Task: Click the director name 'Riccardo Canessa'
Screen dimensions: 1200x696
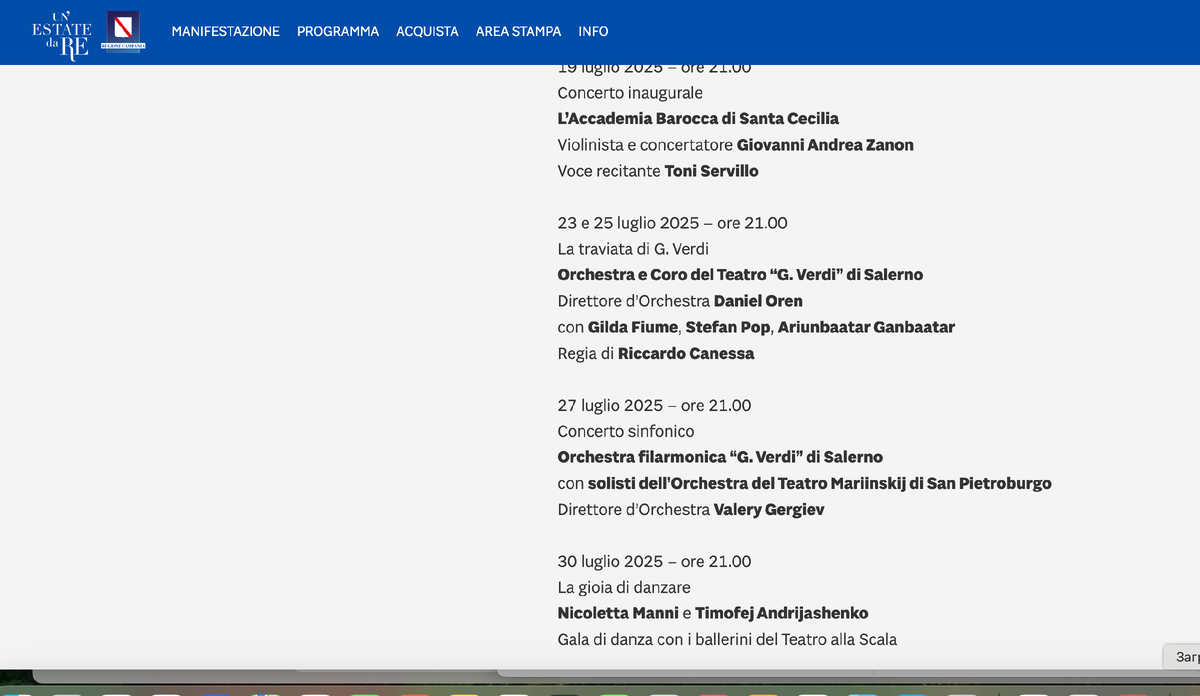Action: click(686, 353)
